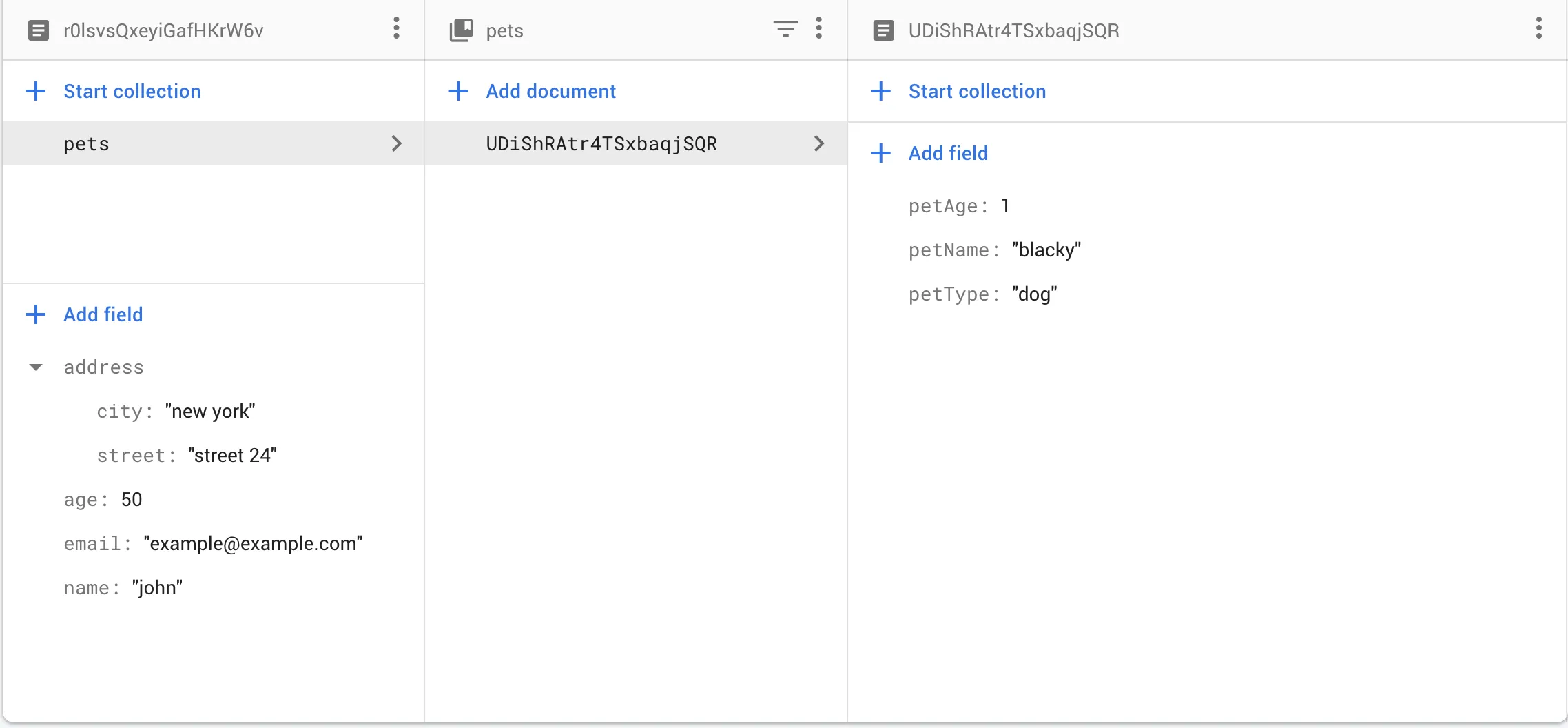1568x728 pixels.
Task: Open the r0lsvsQxeyiGafHKrW6v document options menu
Action: coord(396,29)
